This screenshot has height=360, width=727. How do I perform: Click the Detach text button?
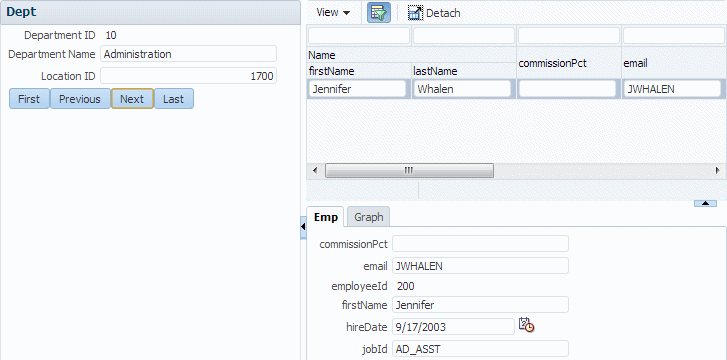coord(443,13)
